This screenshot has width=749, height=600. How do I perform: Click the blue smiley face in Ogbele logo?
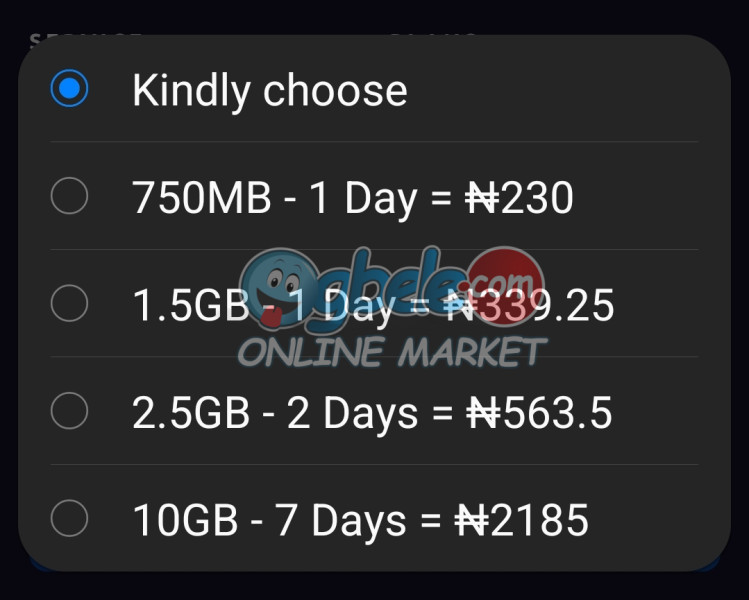tap(279, 288)
